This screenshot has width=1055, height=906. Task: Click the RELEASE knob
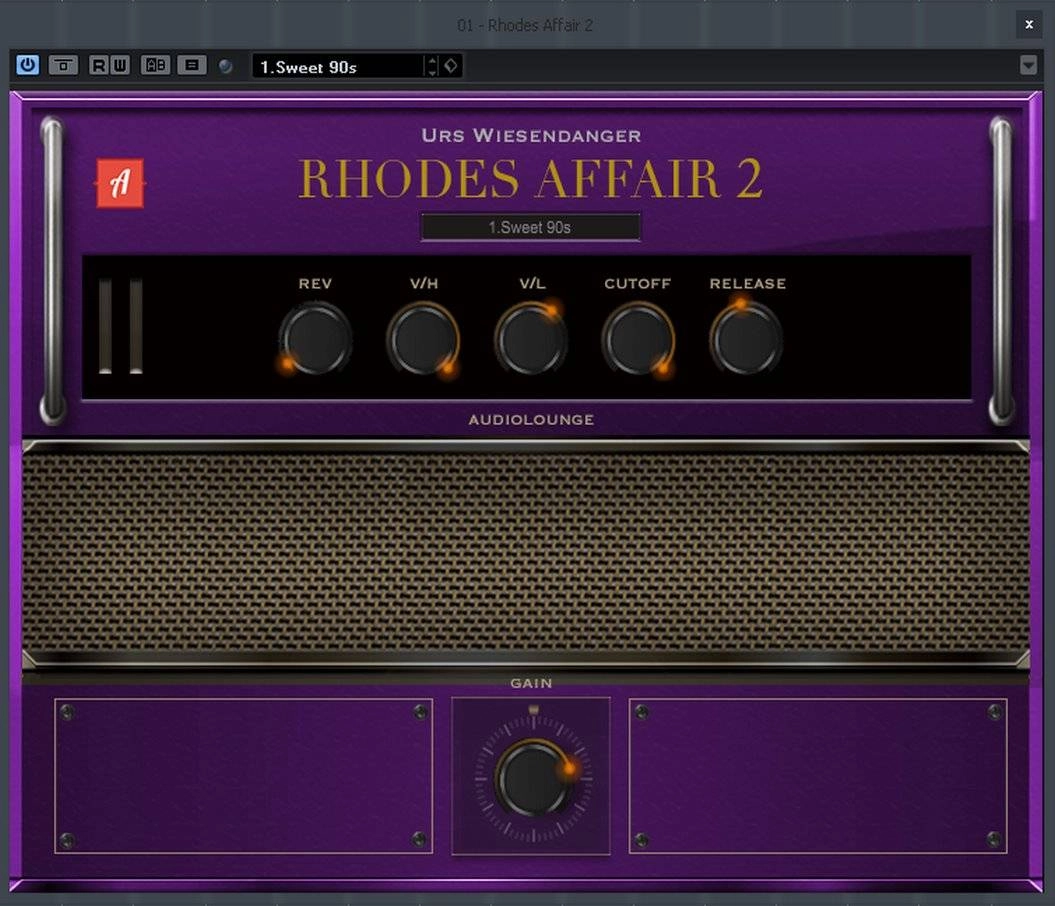point(745,339)
